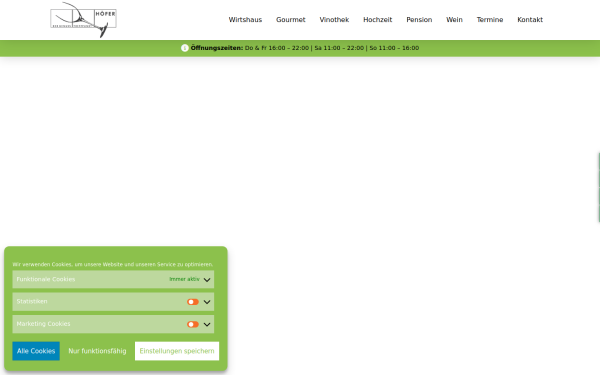Open the Wirtshaus menu item
This screenshot has height=375, width=600.
(x=245, y=20)
